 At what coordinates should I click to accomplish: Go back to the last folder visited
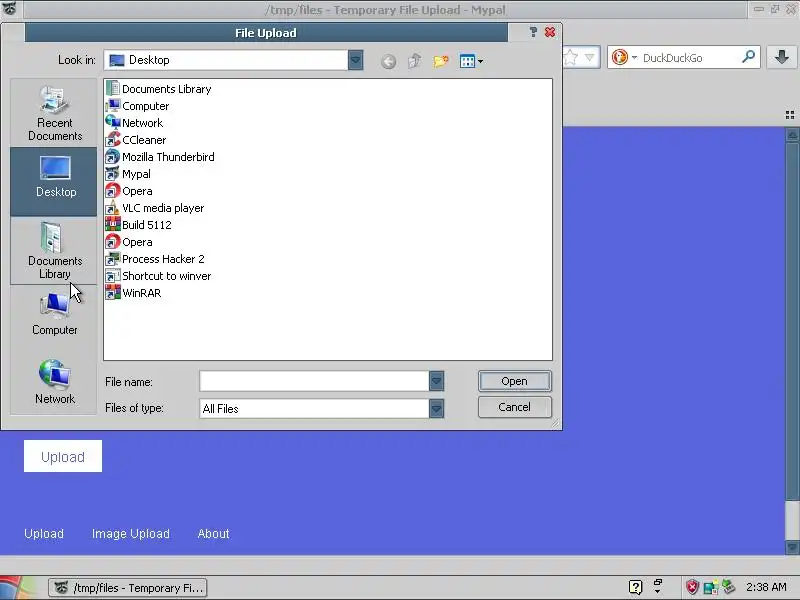point(388,61)
